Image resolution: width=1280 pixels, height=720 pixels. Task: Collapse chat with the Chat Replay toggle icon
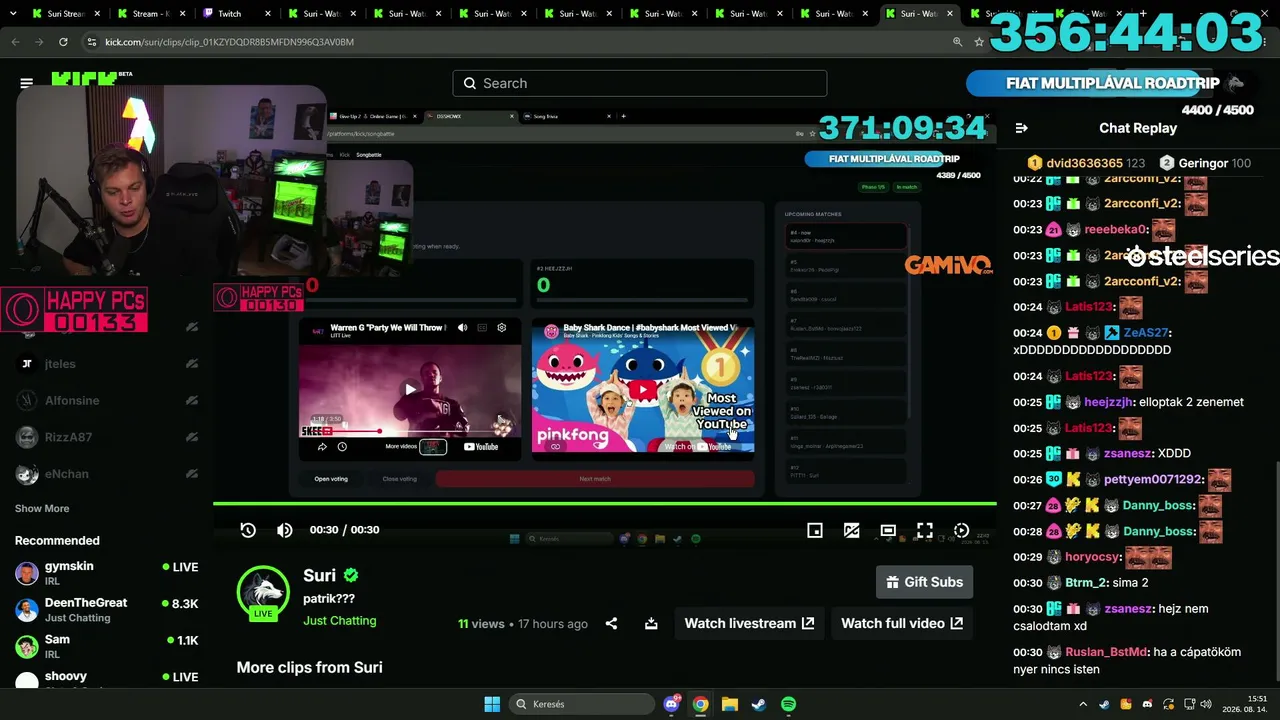pyautogui.click(x=1021, y=128)
